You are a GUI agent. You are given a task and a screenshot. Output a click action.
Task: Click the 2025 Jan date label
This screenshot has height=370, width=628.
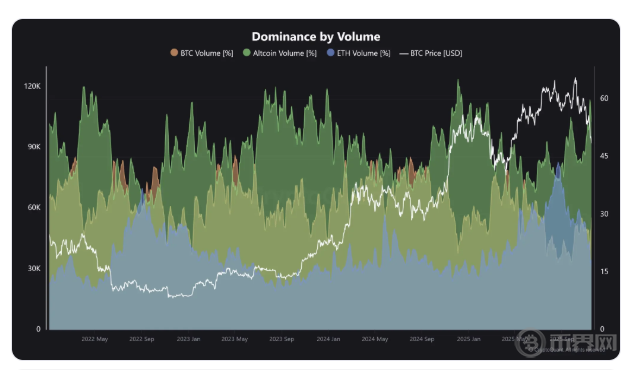(x=469, y=339)
